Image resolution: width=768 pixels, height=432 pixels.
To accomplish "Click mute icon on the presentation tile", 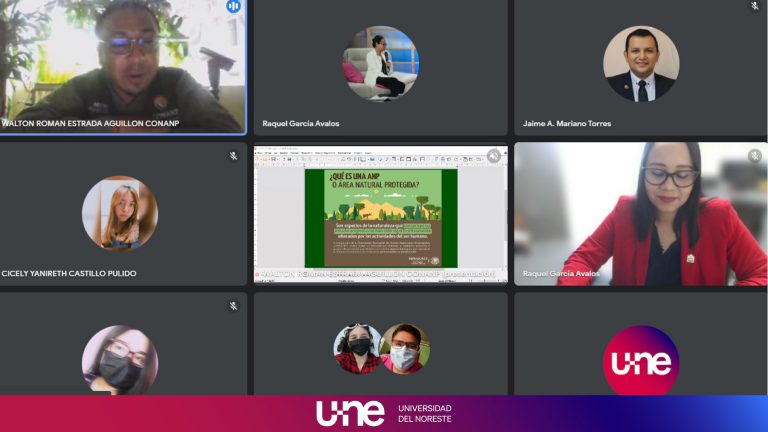I will coord(494,156).
